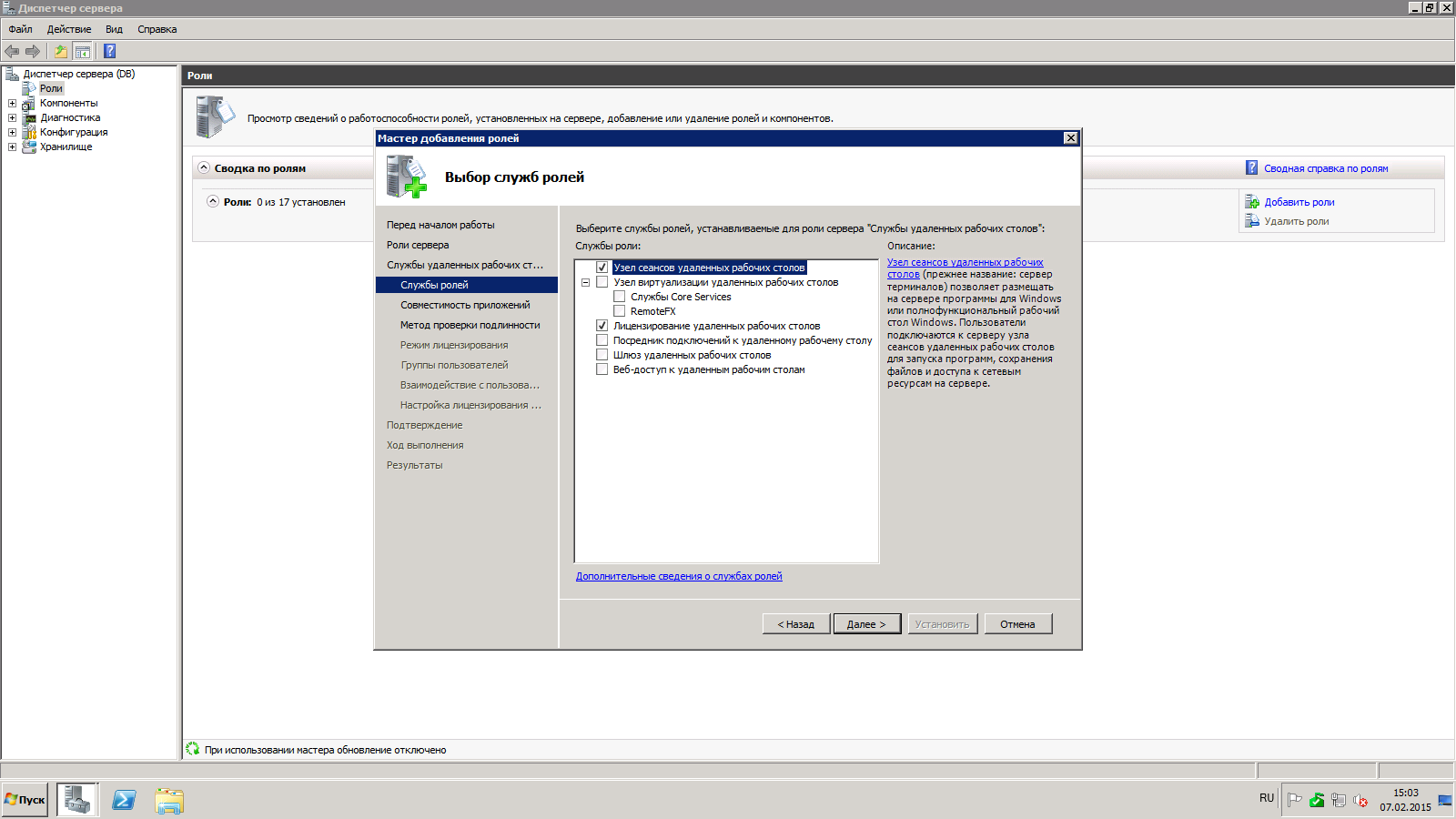The height and width of the screenshot is (819, 1456).
Task: Click the Back button in wizard
Action: click(796, 624)
